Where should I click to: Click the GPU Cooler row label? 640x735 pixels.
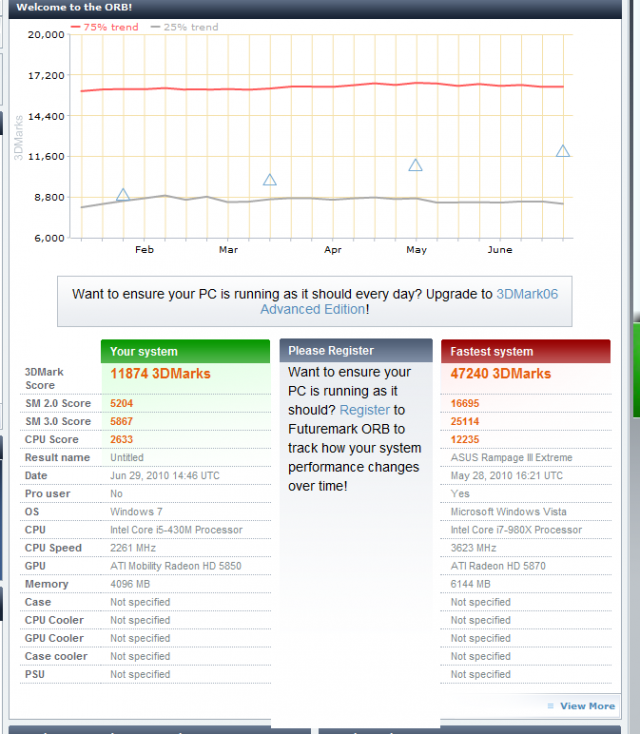[54, 638]
